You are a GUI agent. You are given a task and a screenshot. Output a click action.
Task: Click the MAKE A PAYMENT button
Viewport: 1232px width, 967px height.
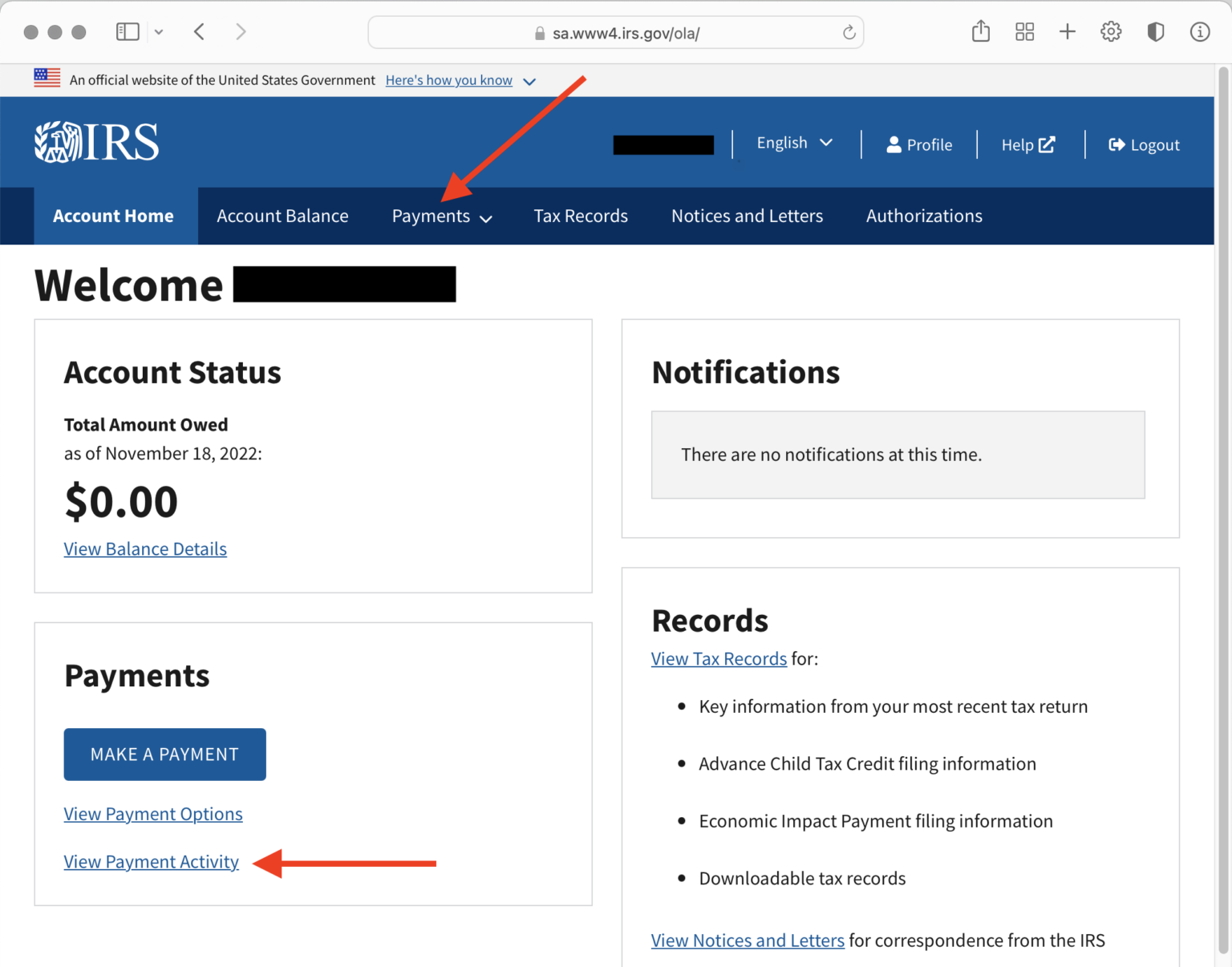click(x=164, y=754)
